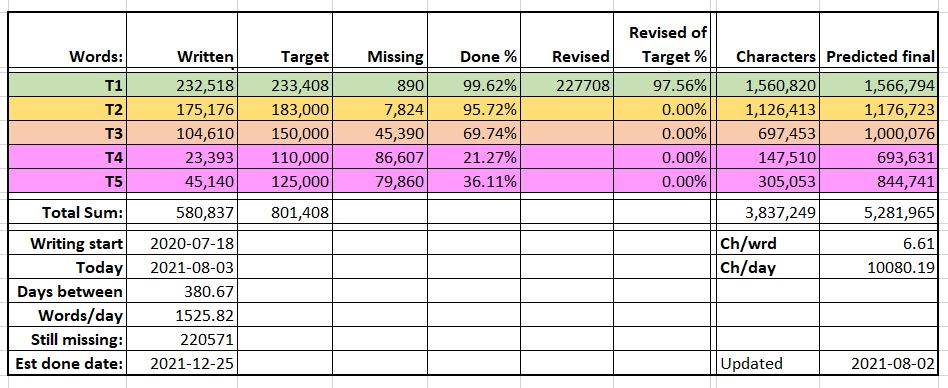
Task: Click T3 Predicted final 1,000,076
Action: point(878,133)
